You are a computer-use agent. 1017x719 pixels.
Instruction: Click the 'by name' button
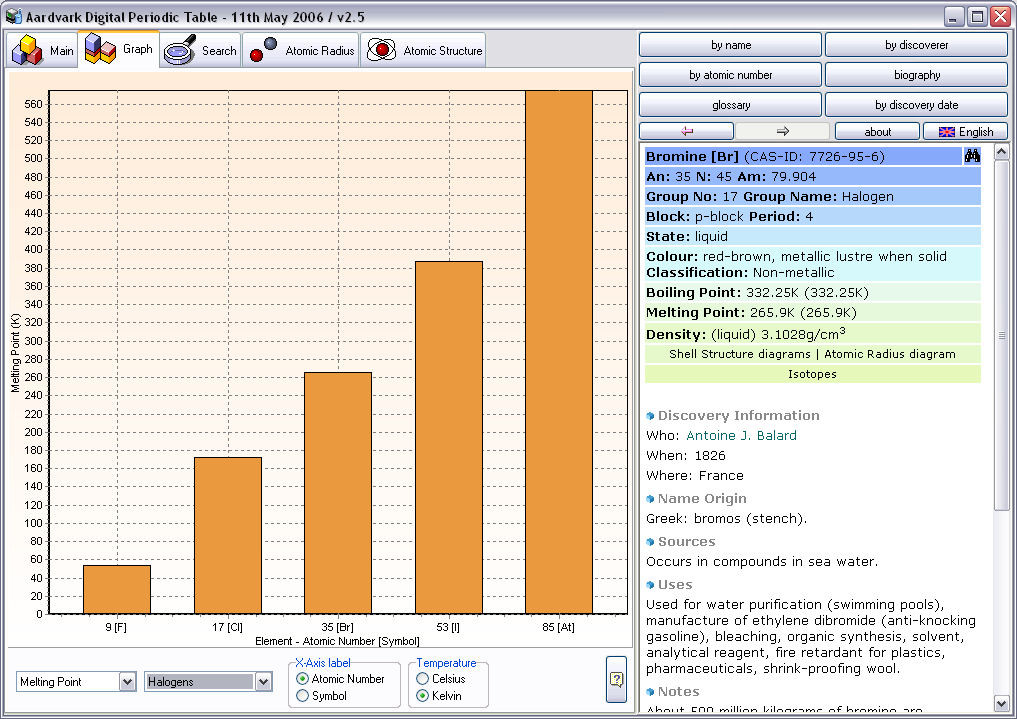pos(730,45)
